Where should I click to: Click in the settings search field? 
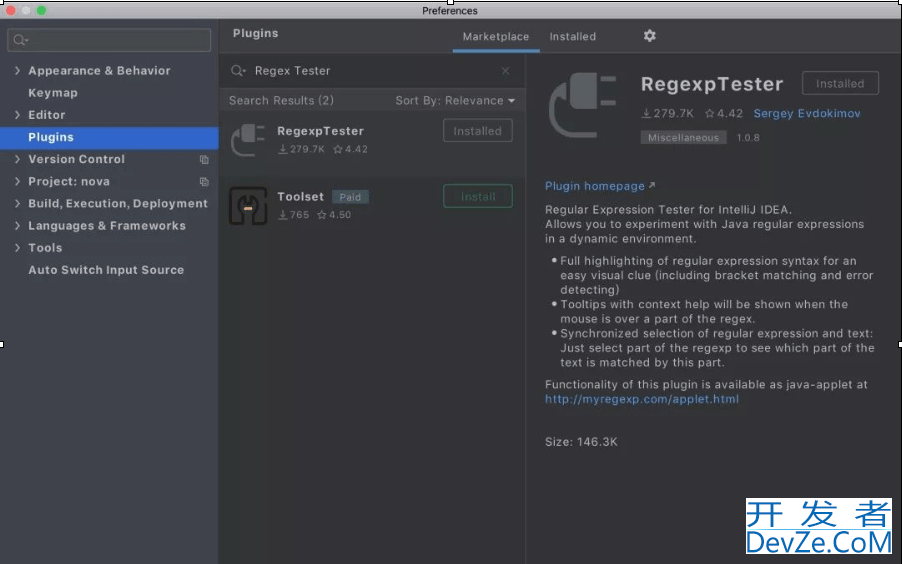tap(109, 40)
